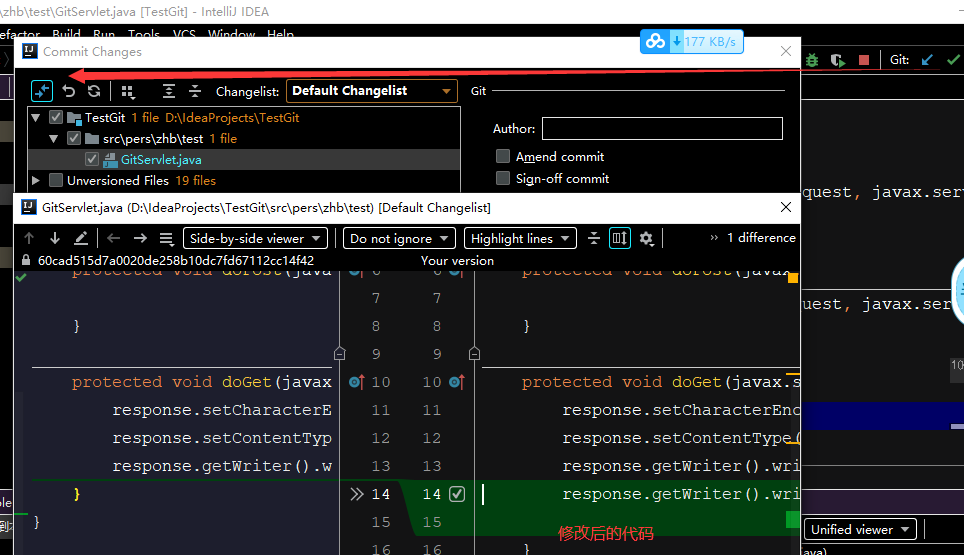964x555 pixels.
Task: Close the GitServlet.java diff window
Action: [786, 207]
